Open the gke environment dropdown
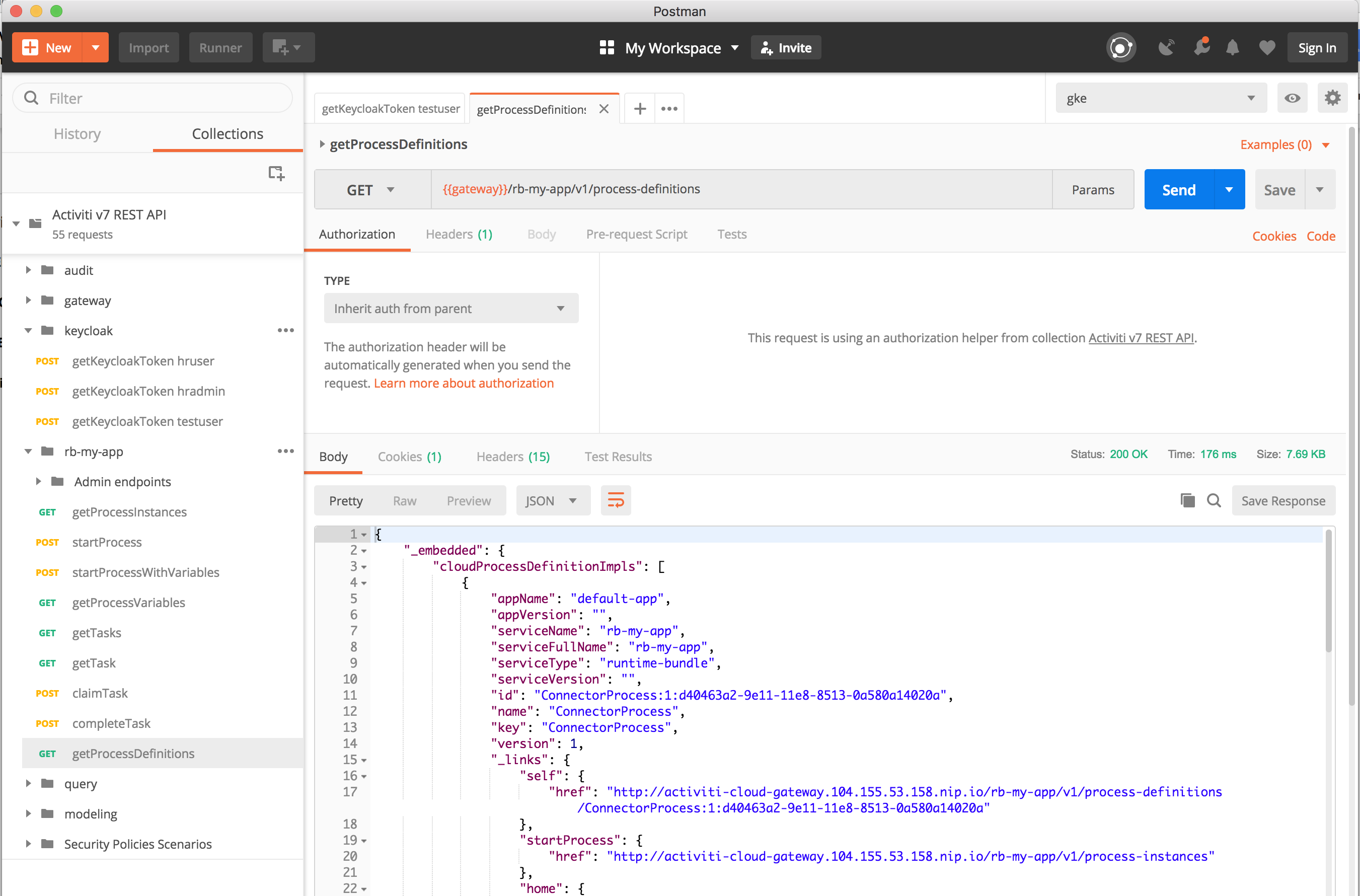Viewport: 1360px width, 896px height. (1161, 98)
